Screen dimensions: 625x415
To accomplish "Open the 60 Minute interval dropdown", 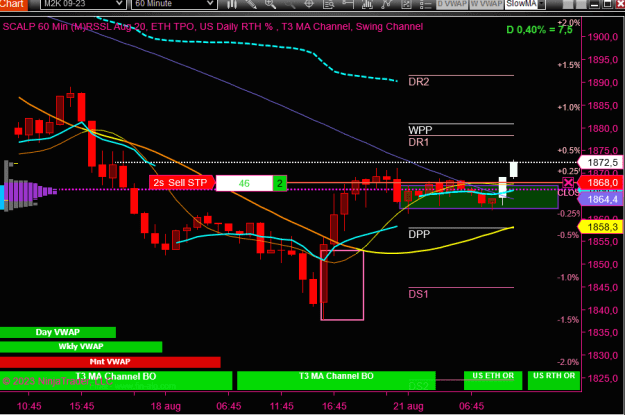I will (x=174, y=4).
